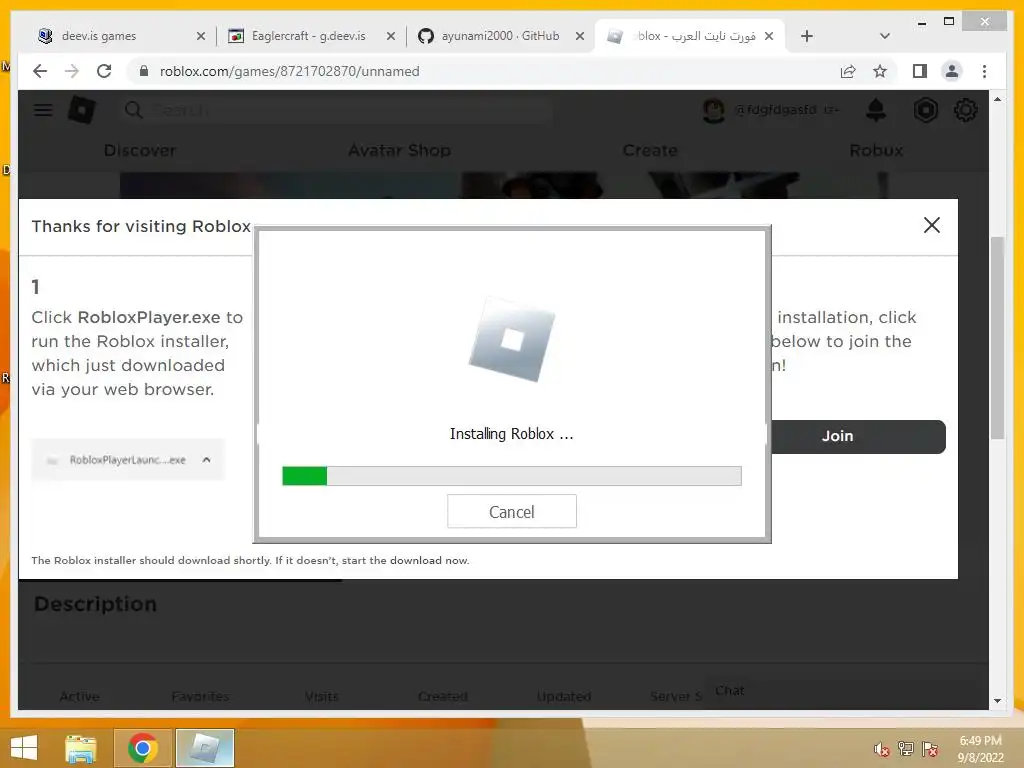Close the deev.is games tab
1024x768 pixels.
pos(200,36)
